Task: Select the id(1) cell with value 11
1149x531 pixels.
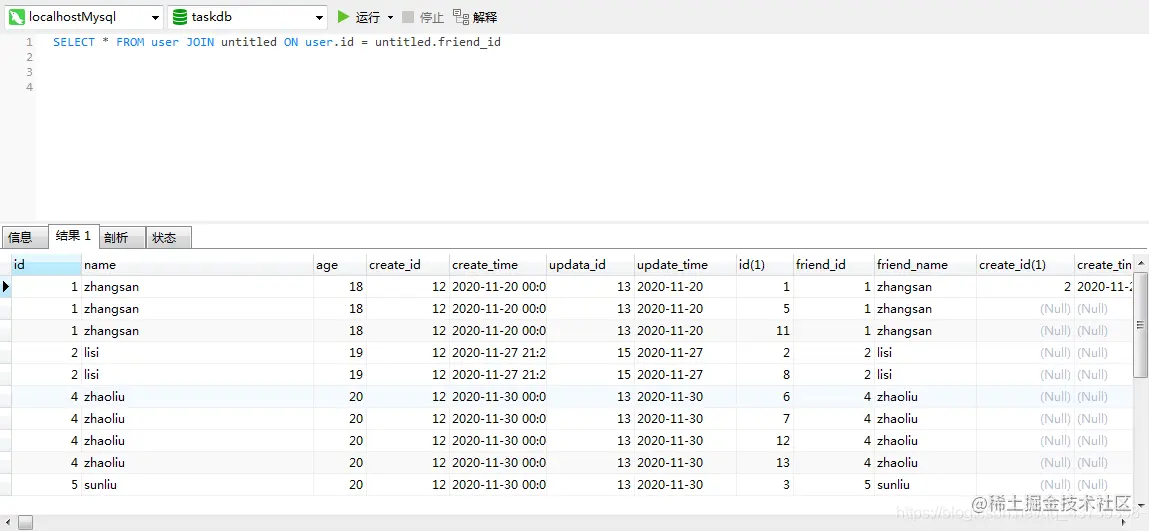Action: tap(765, 331)
